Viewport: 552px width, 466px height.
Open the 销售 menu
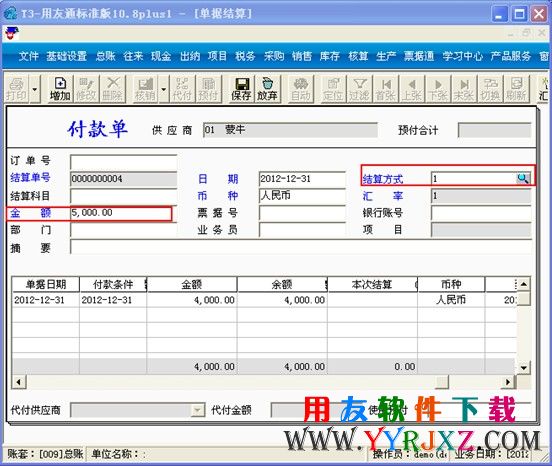point(302,56)
